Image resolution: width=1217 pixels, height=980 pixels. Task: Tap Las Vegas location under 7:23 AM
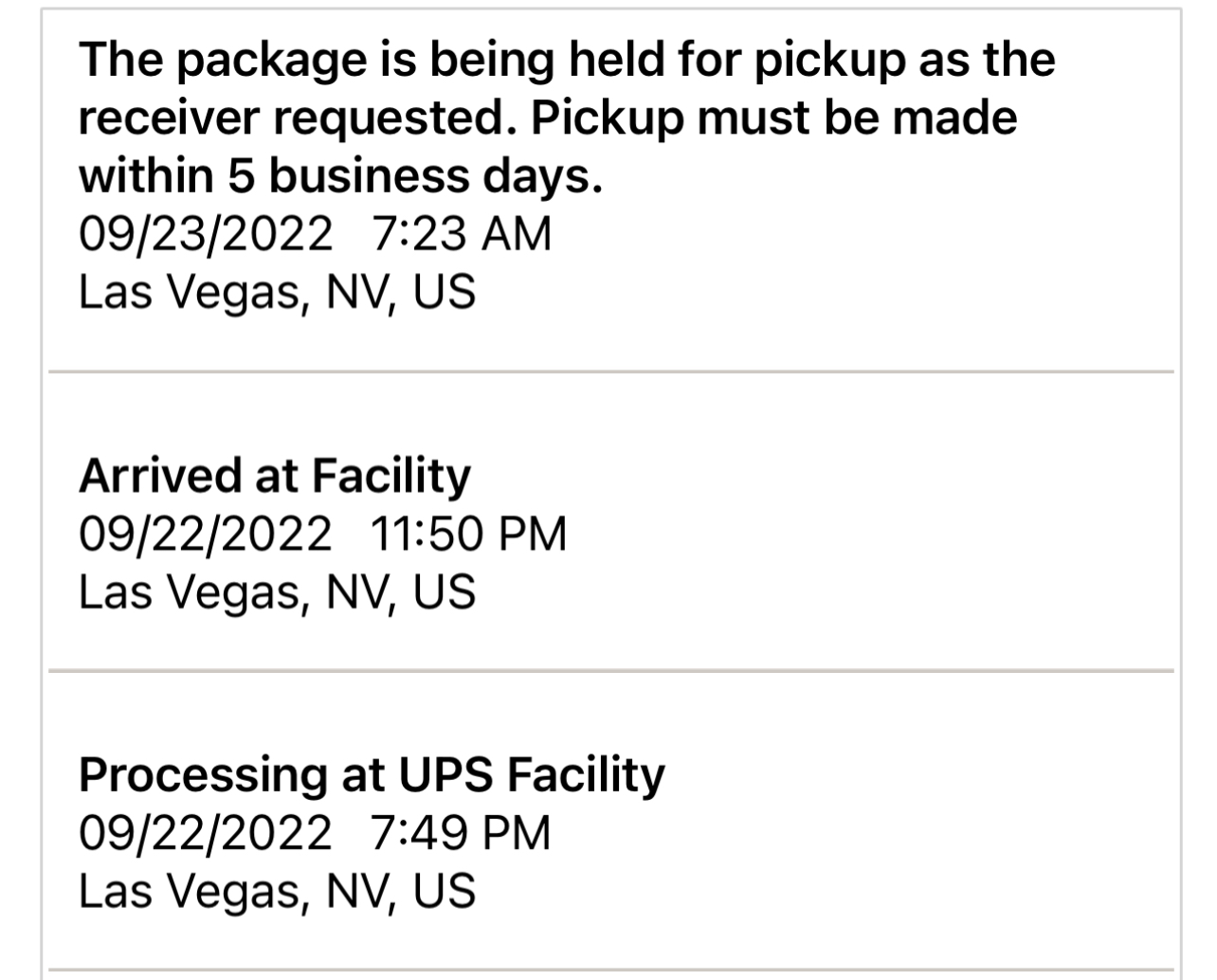tap(277, 292)
